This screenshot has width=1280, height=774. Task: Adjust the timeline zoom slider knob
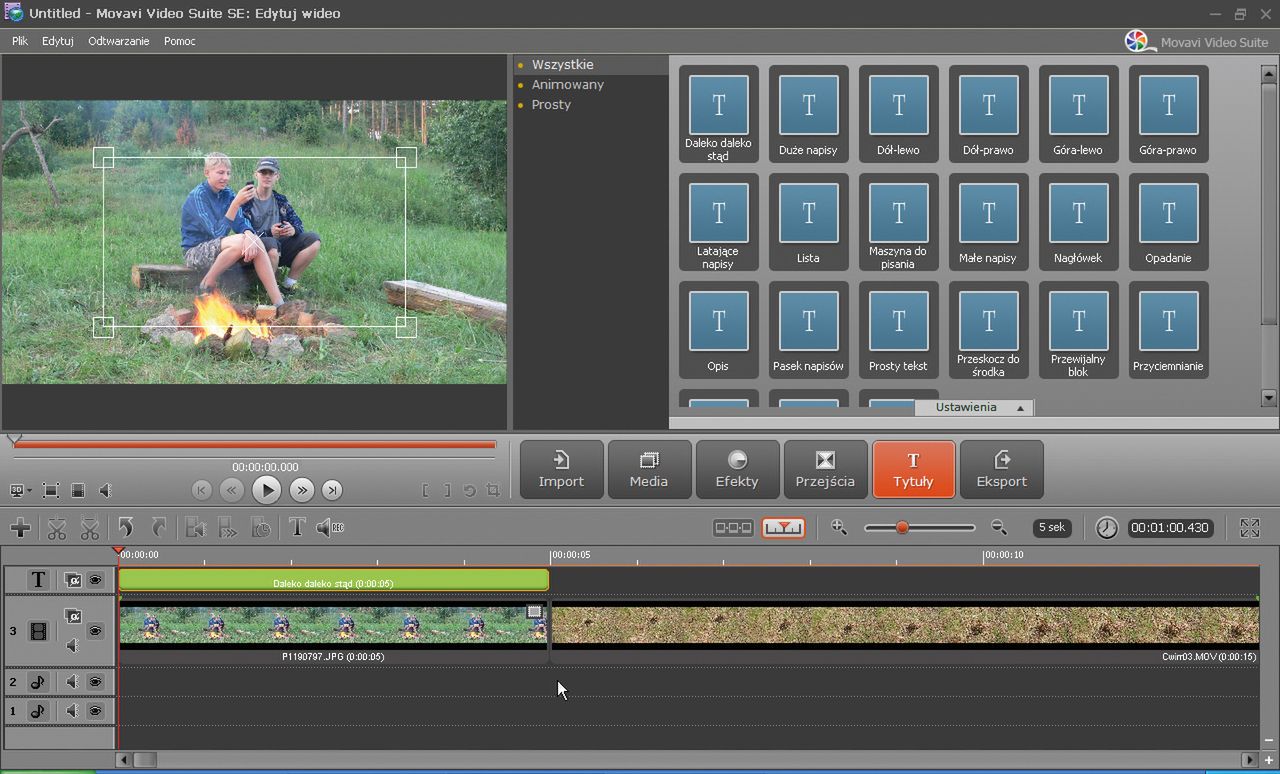tap(902, 528)
